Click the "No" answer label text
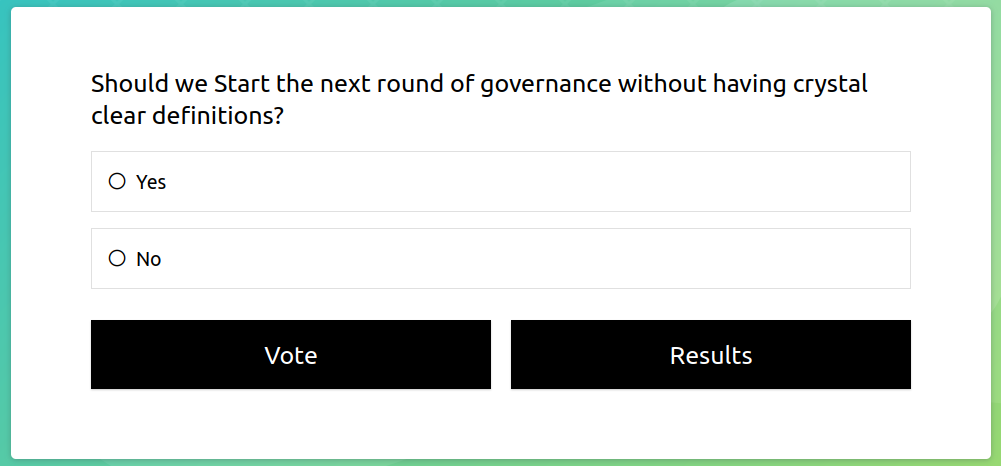 pos(148,259)
